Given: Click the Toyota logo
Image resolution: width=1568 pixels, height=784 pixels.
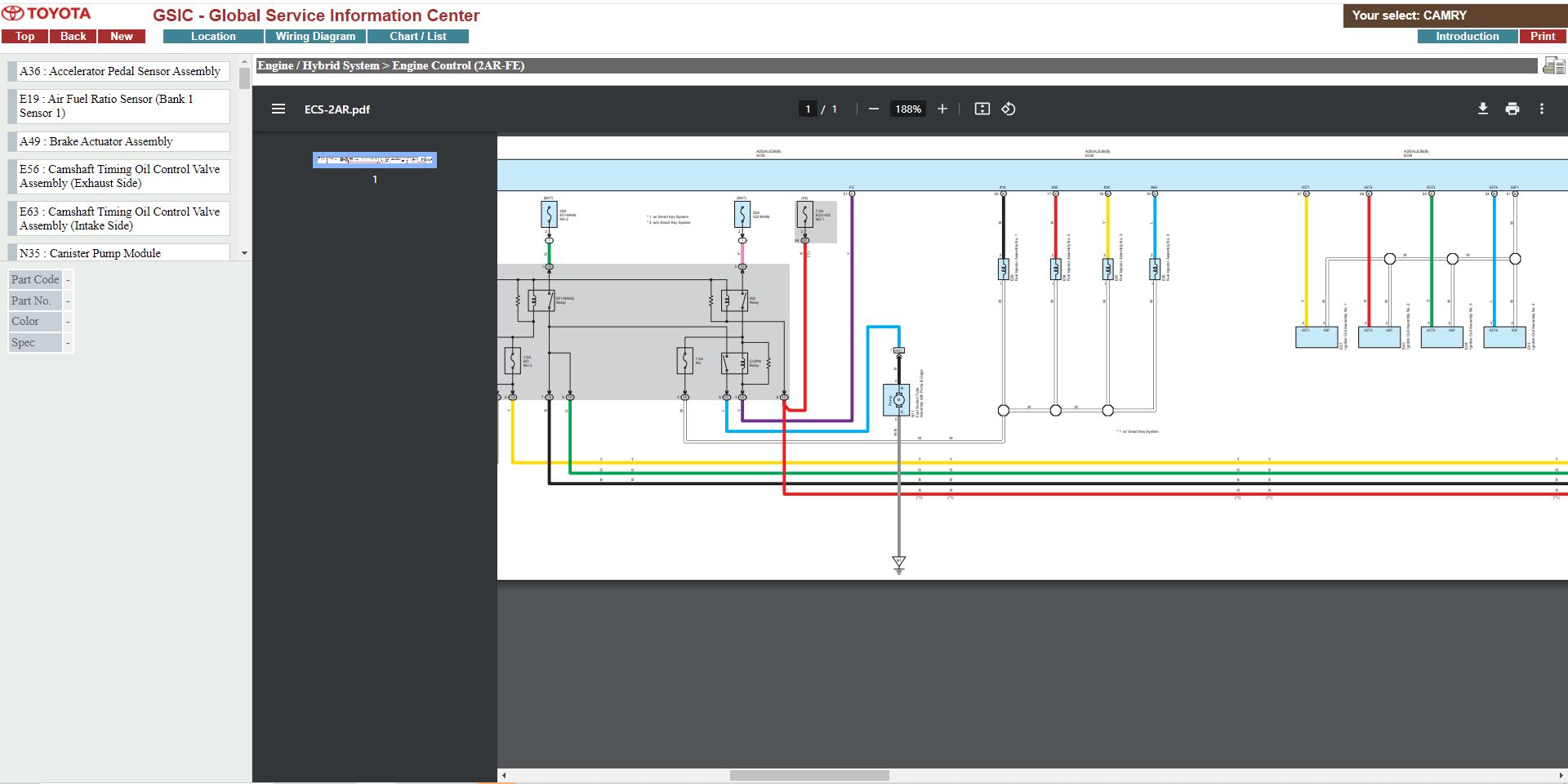Looking at the screenshot, I should 47,14.
